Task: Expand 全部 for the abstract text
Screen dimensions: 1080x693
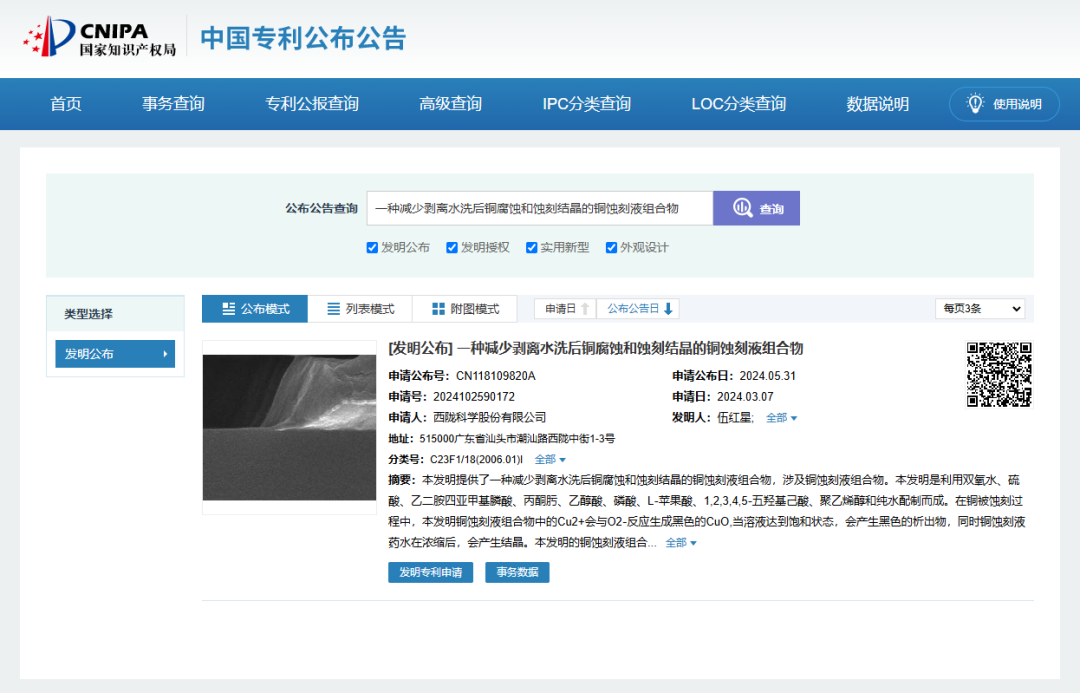Action: point(681,543)
